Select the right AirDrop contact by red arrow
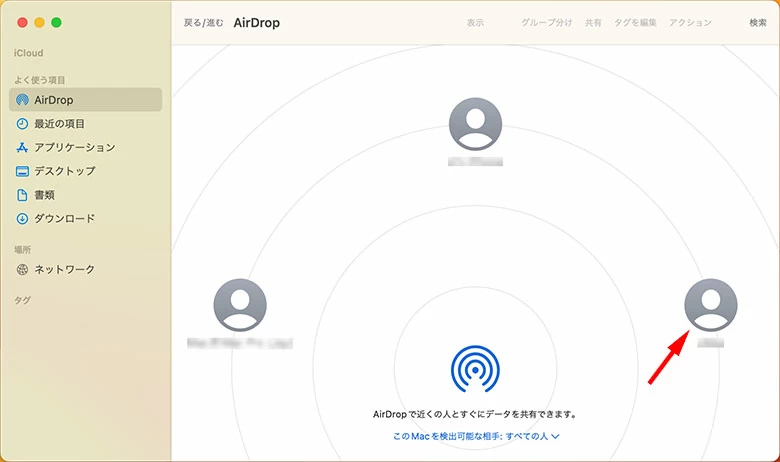780x462 pixels. click(710, 304)
